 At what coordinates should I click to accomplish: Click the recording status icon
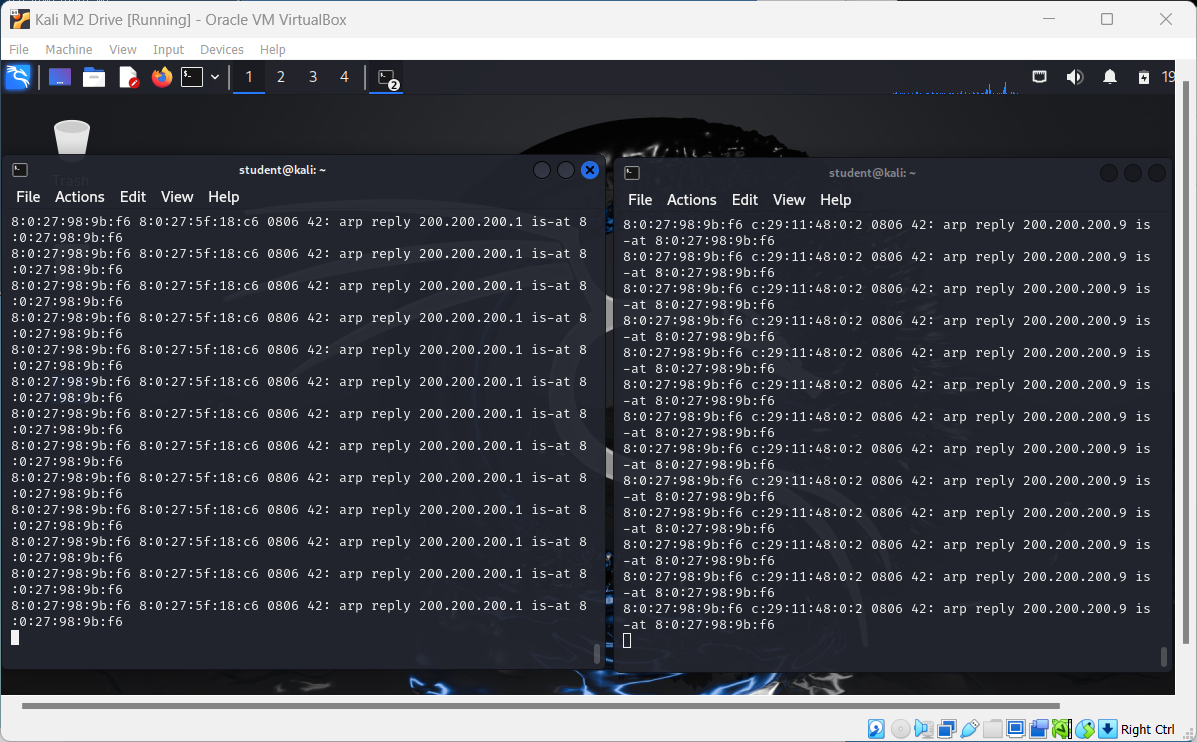(x=1038, y=729)
